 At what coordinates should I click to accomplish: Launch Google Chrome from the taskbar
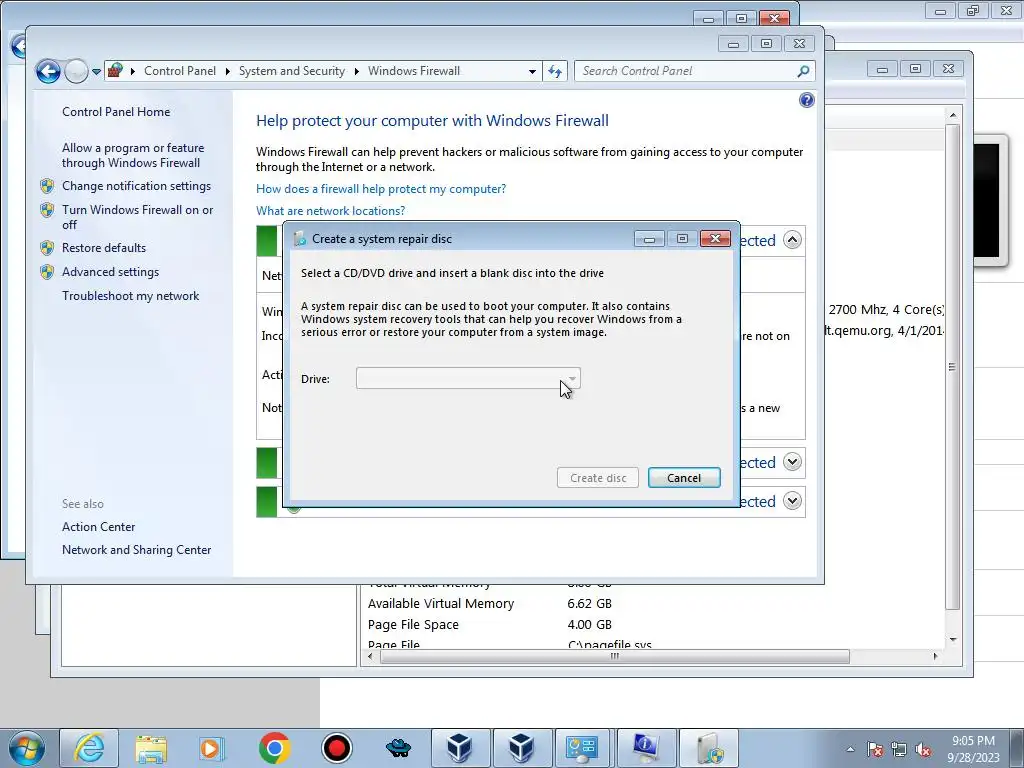[274, 748]
